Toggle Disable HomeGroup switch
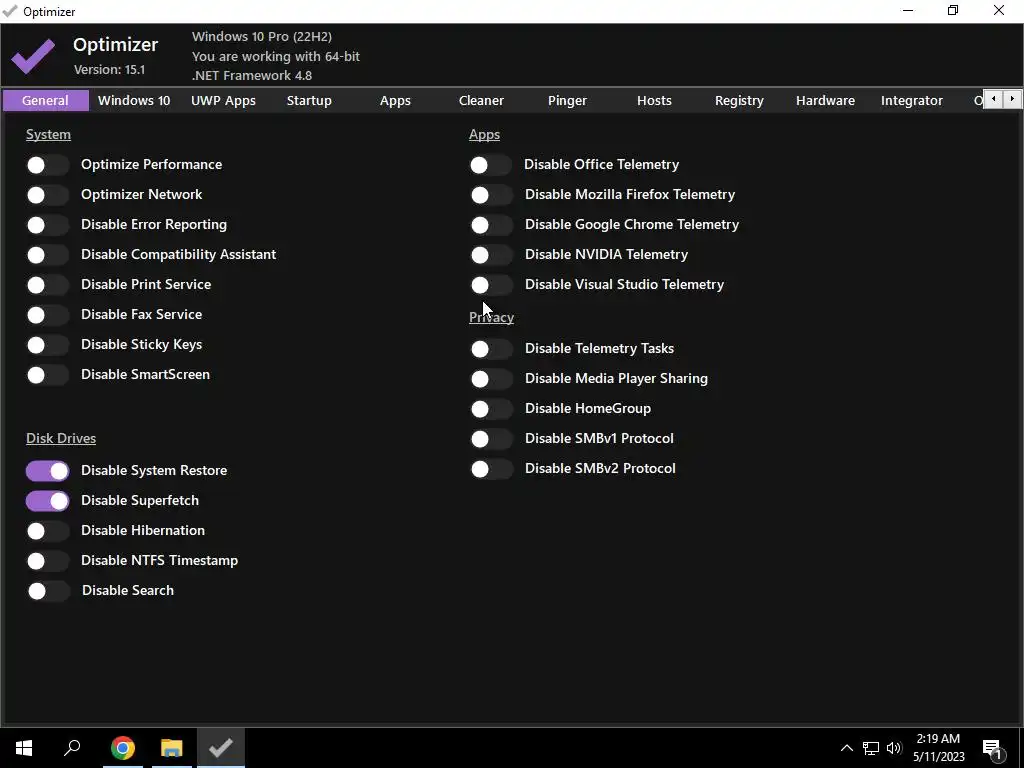Screen dimensions: 1024x768 pyautogui.click(x=491, y=409)
